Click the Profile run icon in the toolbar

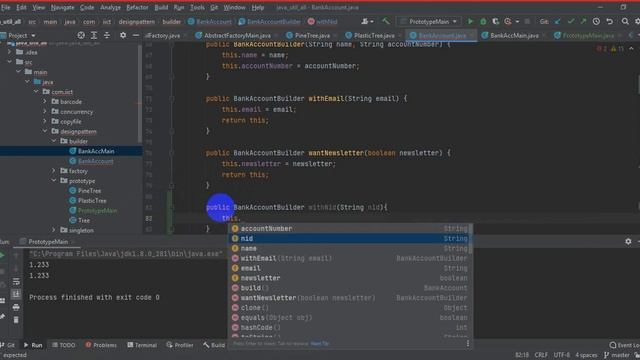pos(507,22)
